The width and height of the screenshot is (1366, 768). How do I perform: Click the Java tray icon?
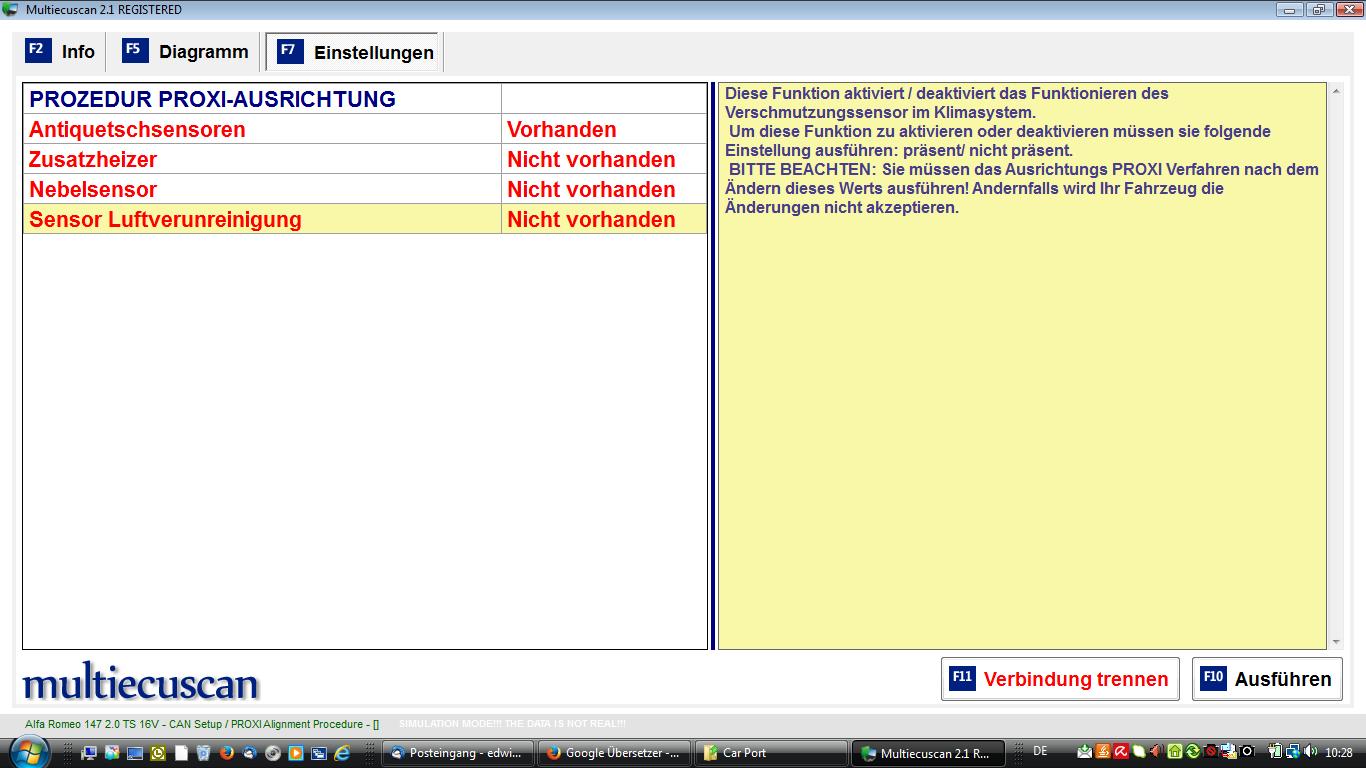(1103, 752)
